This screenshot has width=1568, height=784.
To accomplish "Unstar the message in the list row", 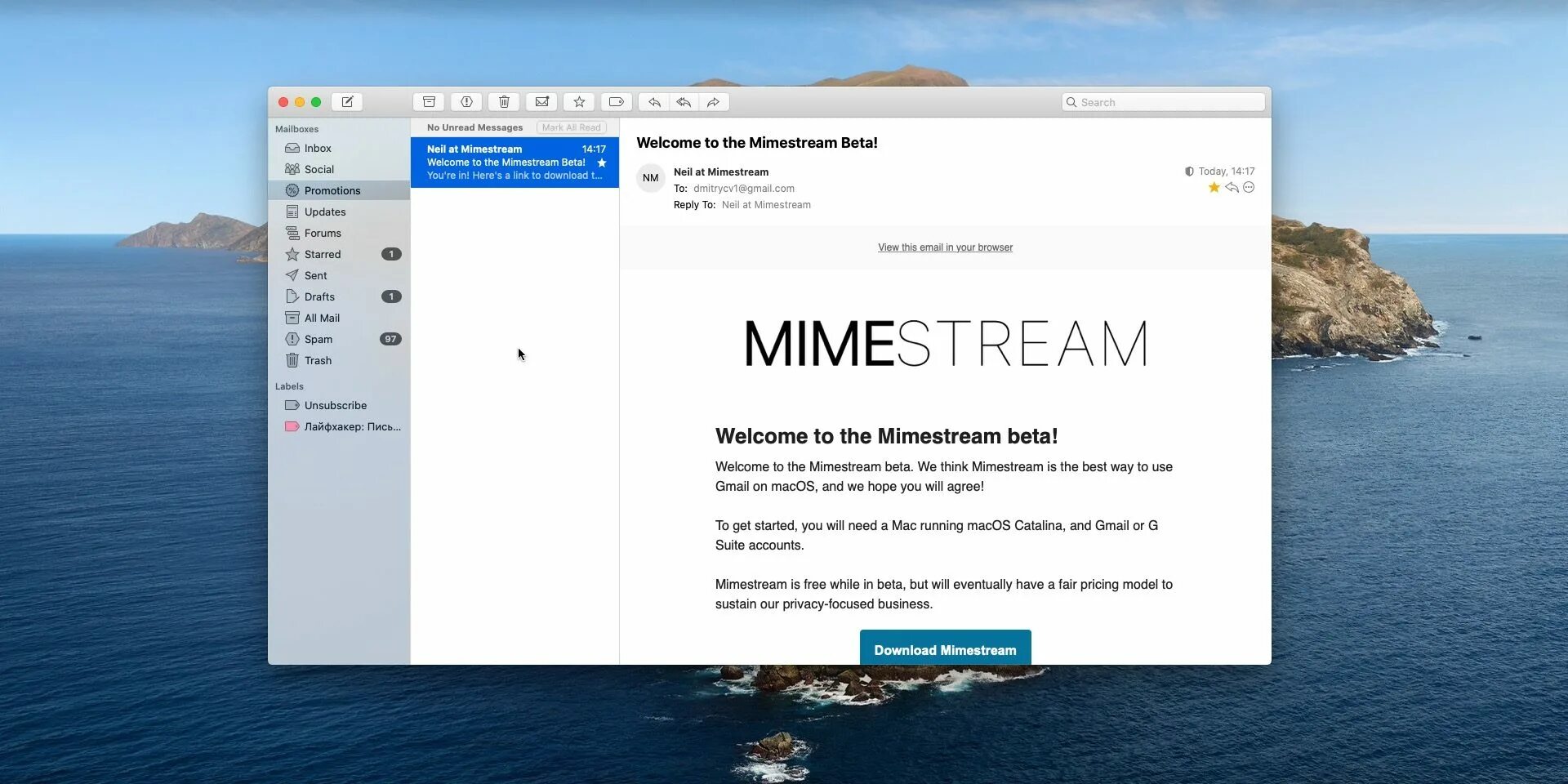I will click(602, 163).
